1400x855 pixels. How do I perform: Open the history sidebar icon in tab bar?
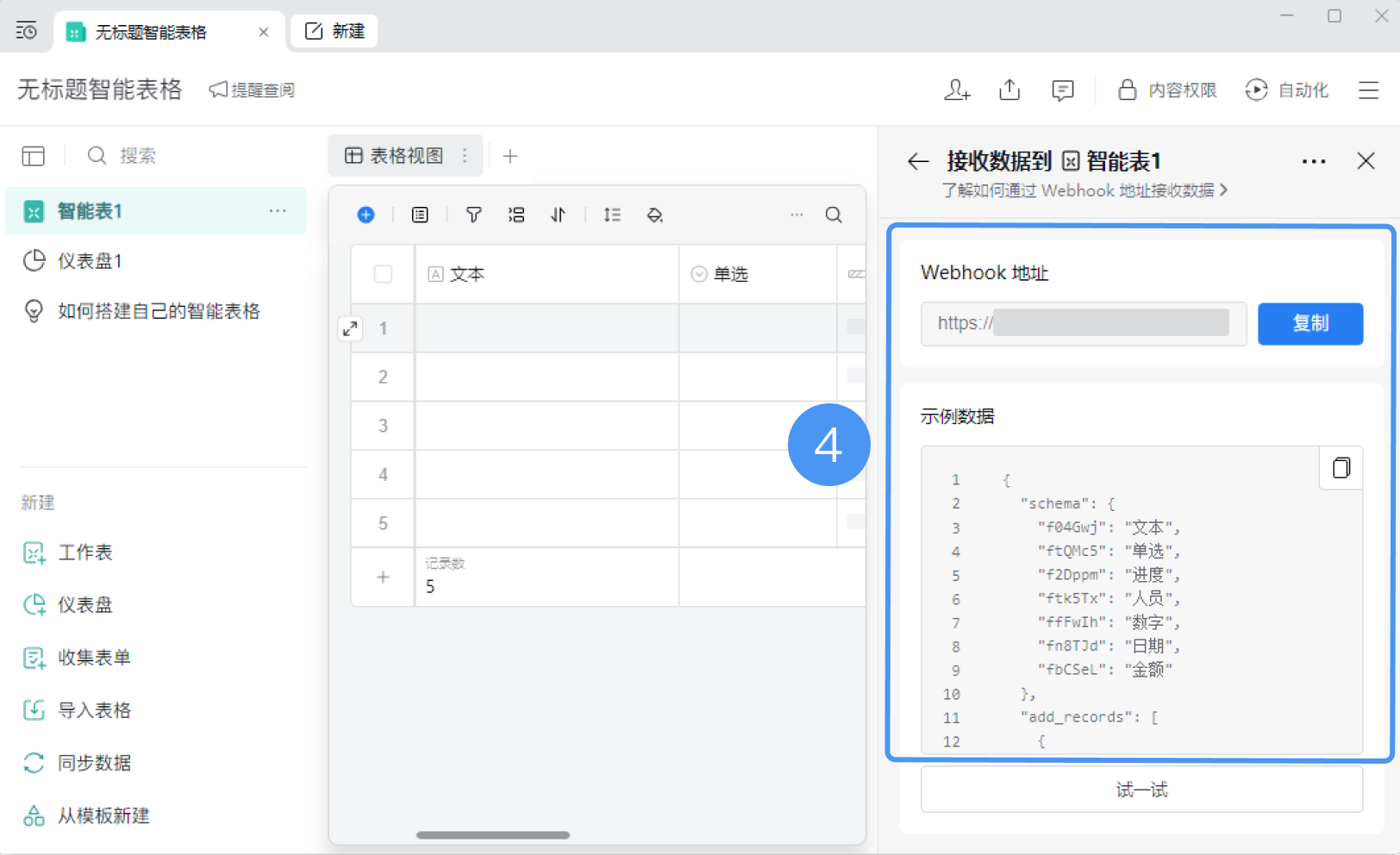(x=27, y=31)
